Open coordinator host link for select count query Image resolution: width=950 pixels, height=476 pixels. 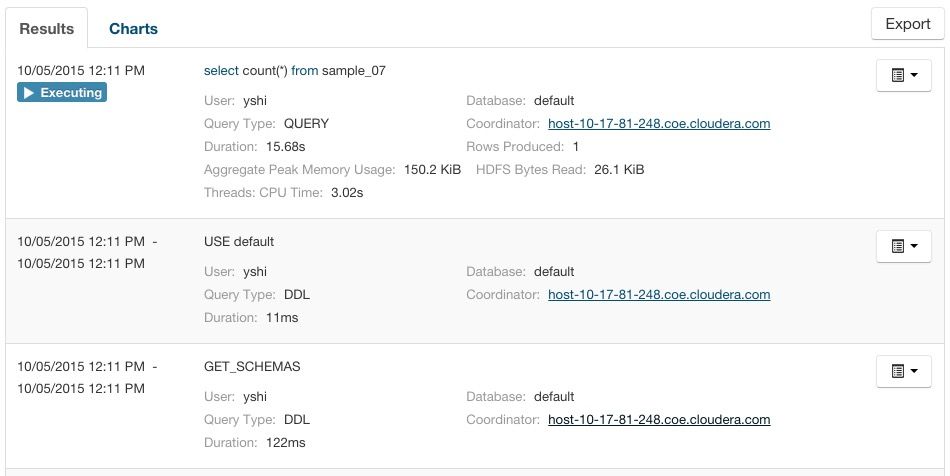coord(659,124)
